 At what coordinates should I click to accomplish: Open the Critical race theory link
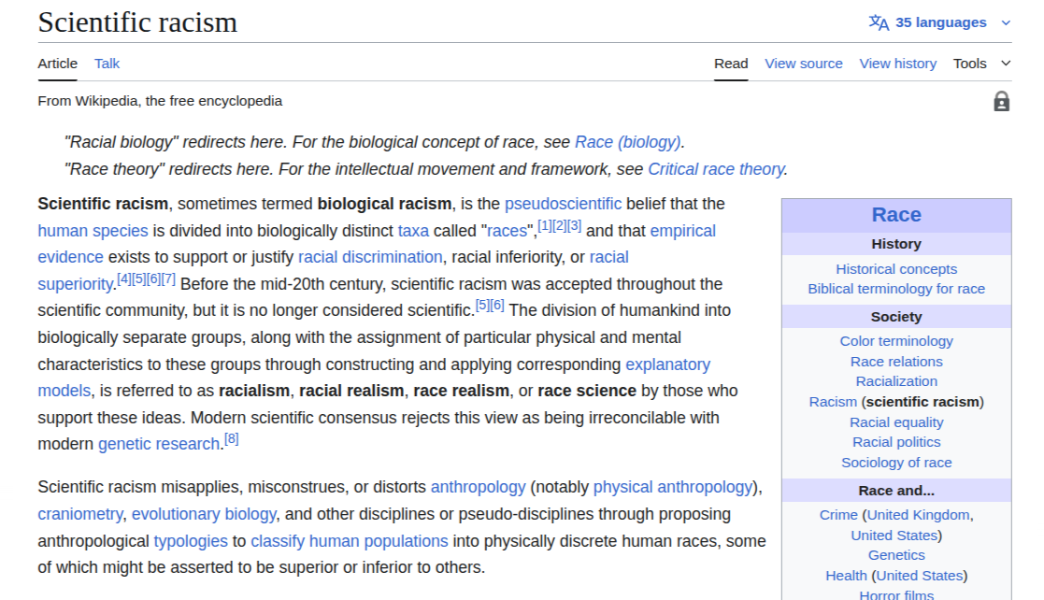coord(715,169)
